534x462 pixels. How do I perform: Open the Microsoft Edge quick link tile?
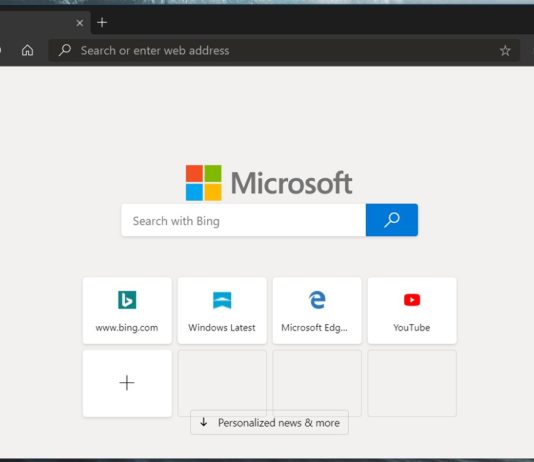tap(317, 310)
